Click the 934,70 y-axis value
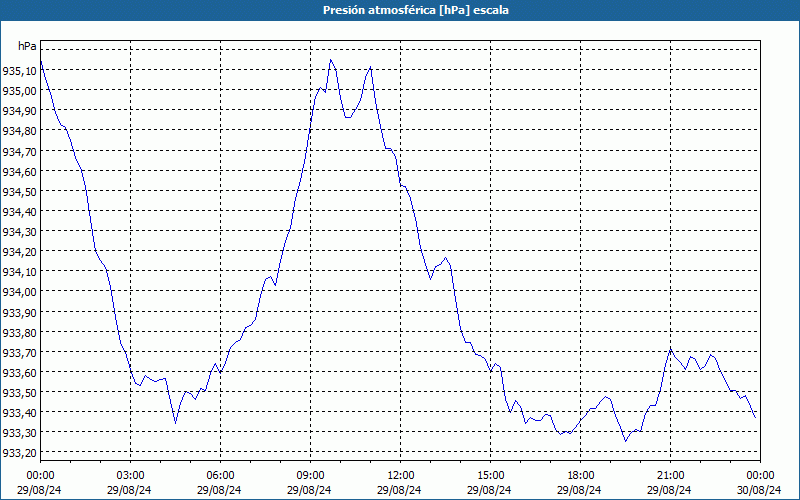 (x=19, y=151)
